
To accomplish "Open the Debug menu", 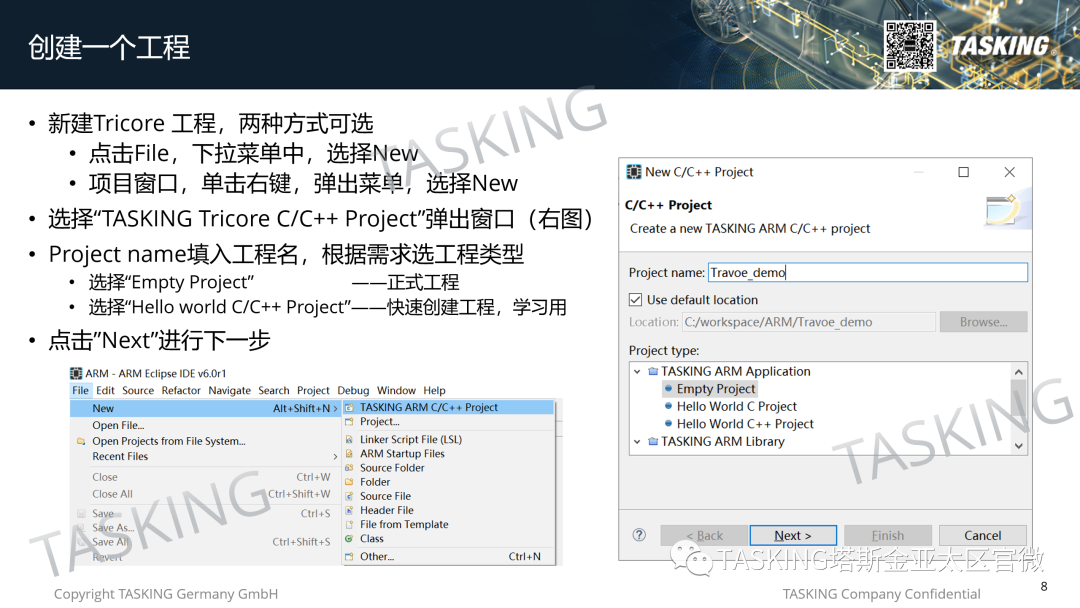I will pyautogui.click(x=353, y=390).
